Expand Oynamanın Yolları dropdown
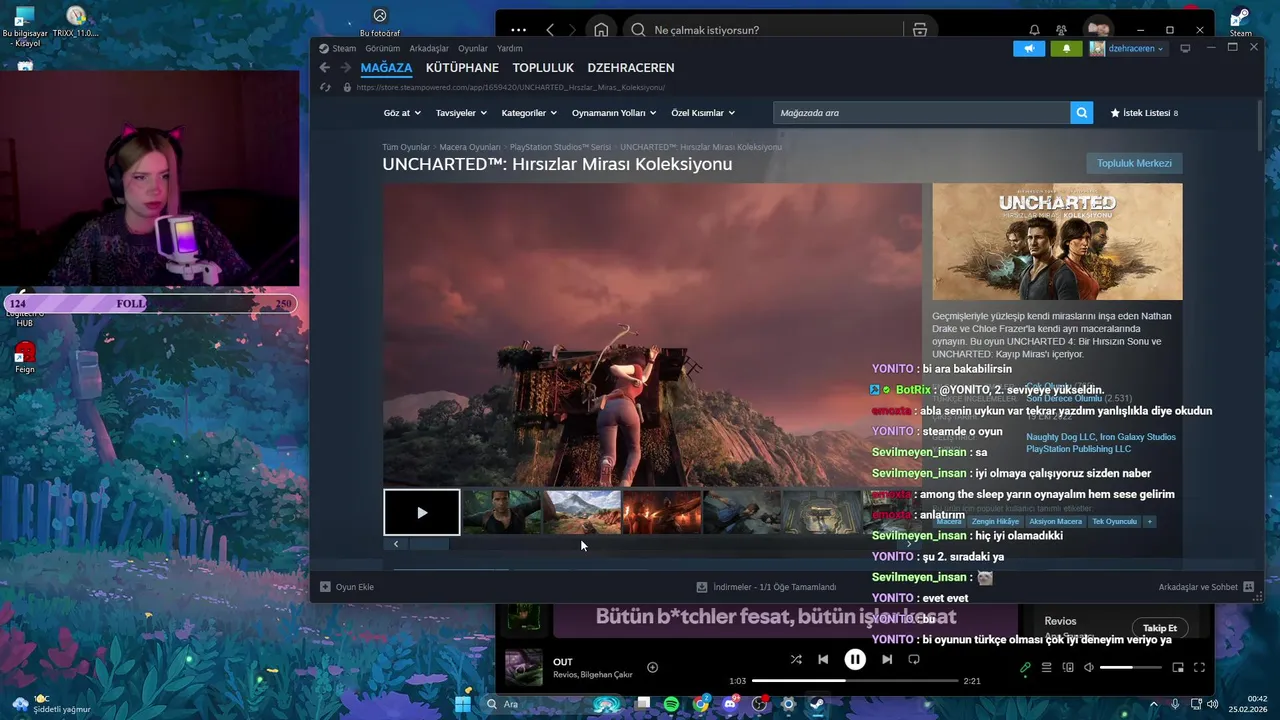 pos(614,113)
